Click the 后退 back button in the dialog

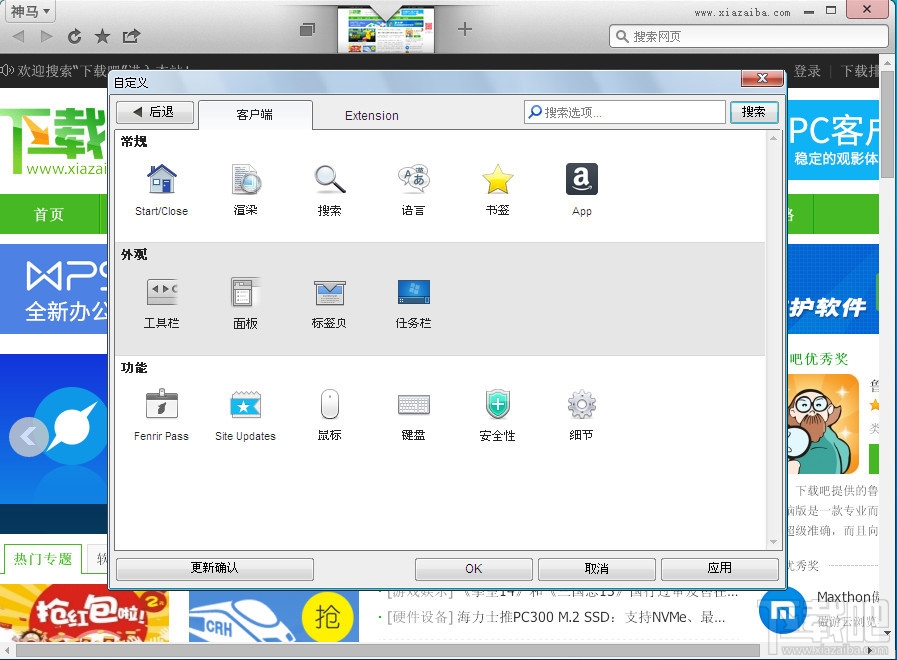pos(155,112)
